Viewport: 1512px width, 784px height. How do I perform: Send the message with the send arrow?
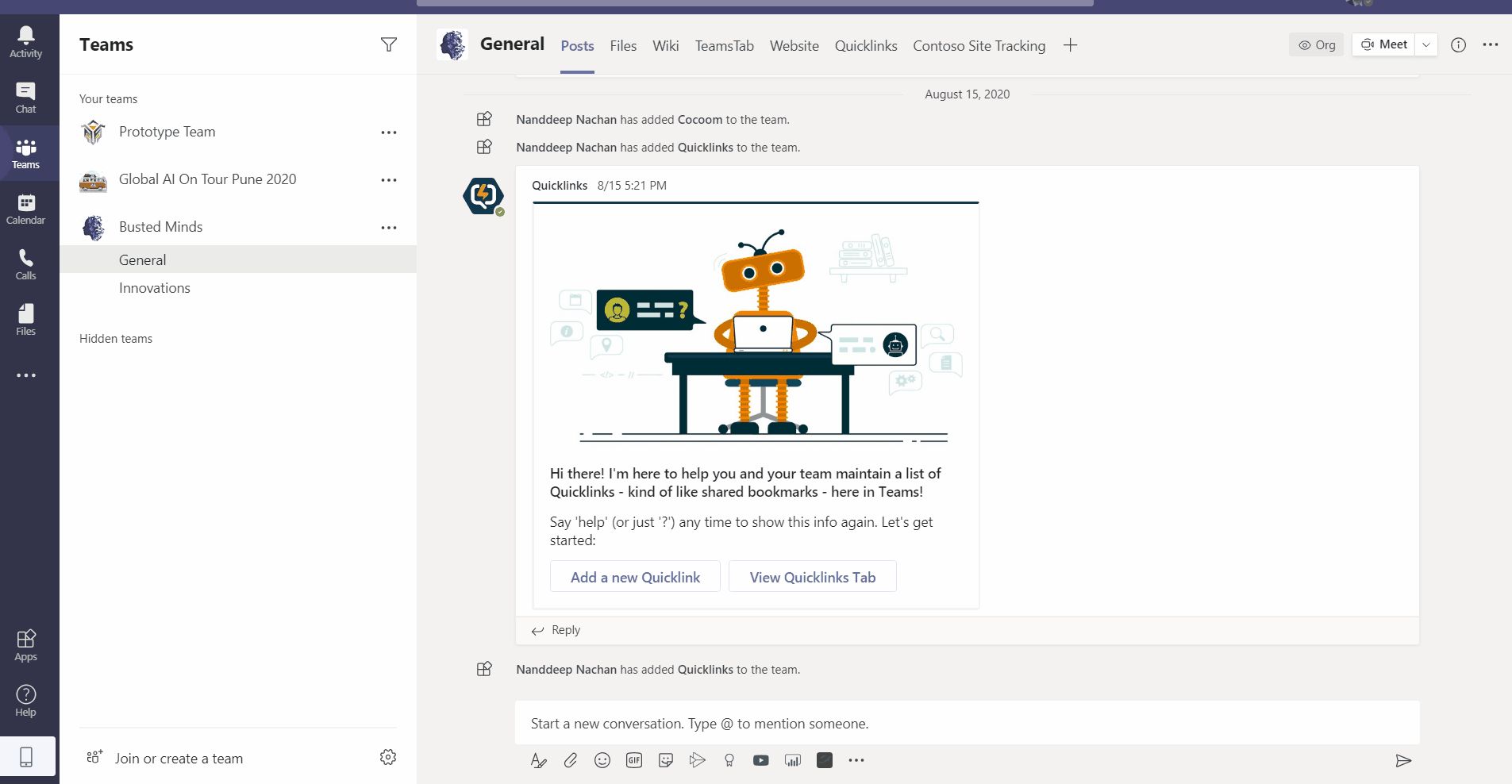point(1402,761)
